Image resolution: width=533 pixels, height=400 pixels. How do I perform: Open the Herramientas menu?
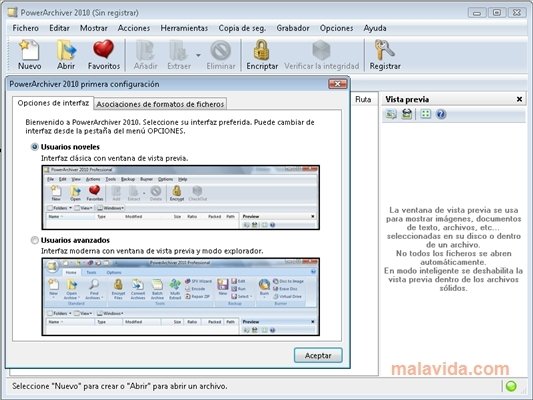184,28
